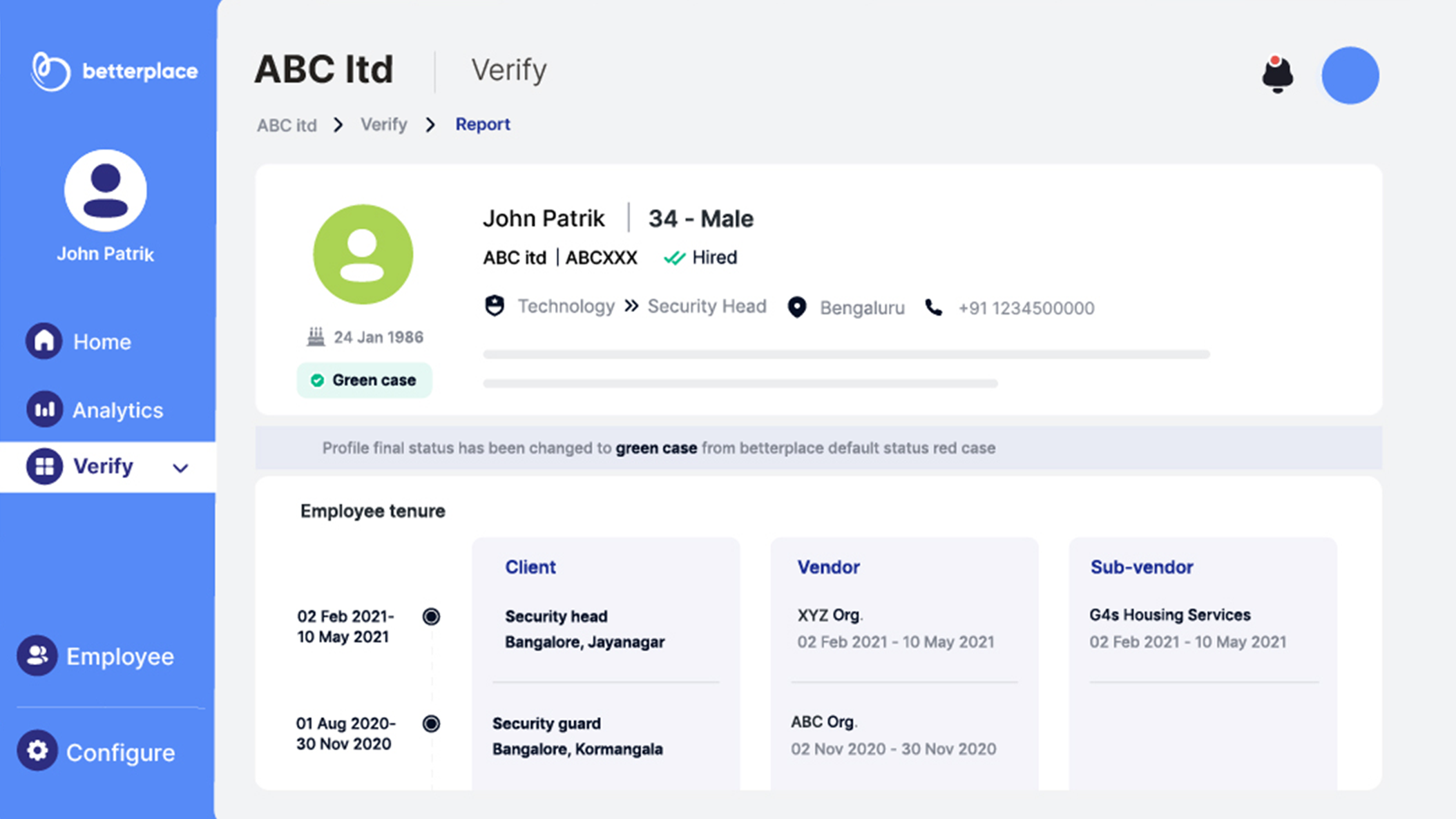This screenshot has height=819, width=1456.
Task: Open Configure gear settings
Action: coord(37,751)
